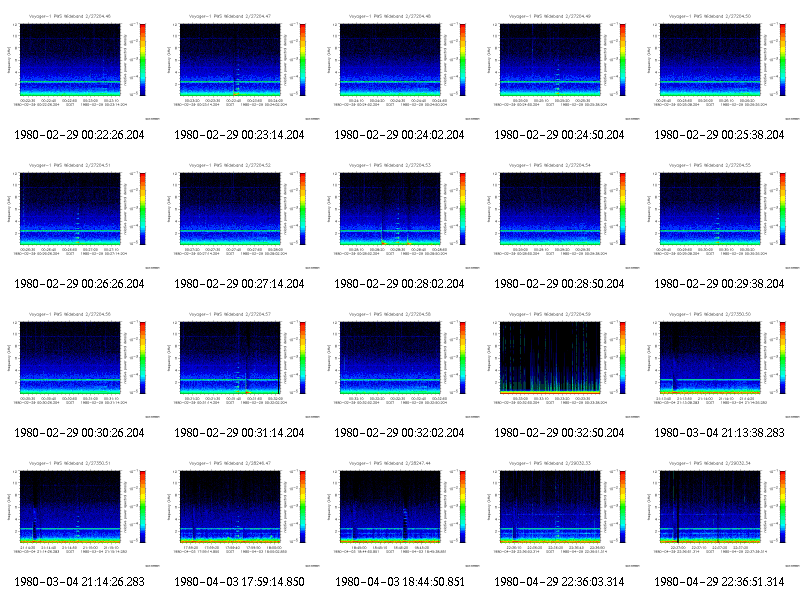Open spectrogram thumbnail dated 1980-02-29 00:26:26.204

[80, 215]
